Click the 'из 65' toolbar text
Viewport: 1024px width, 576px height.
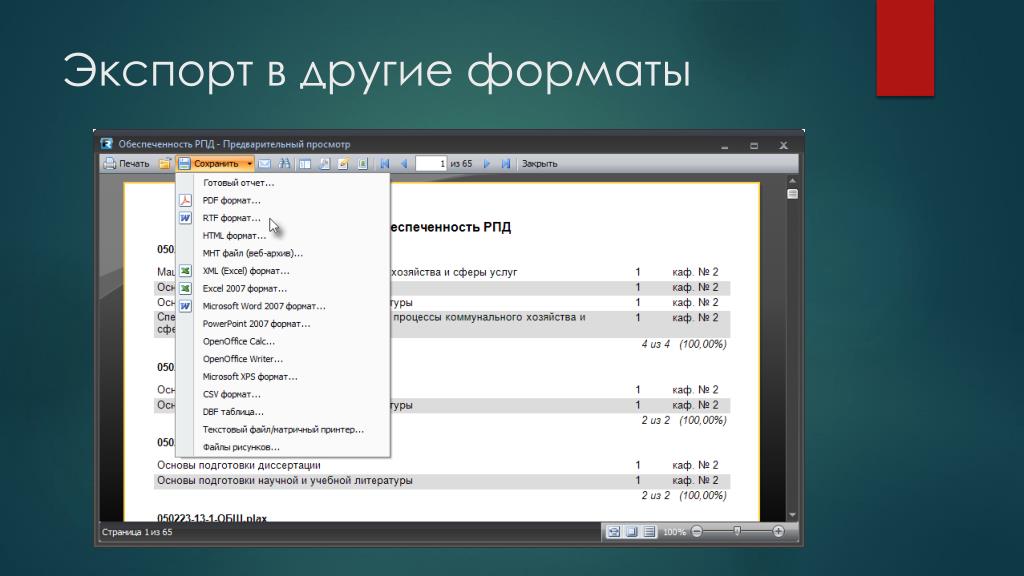[461, 164]
